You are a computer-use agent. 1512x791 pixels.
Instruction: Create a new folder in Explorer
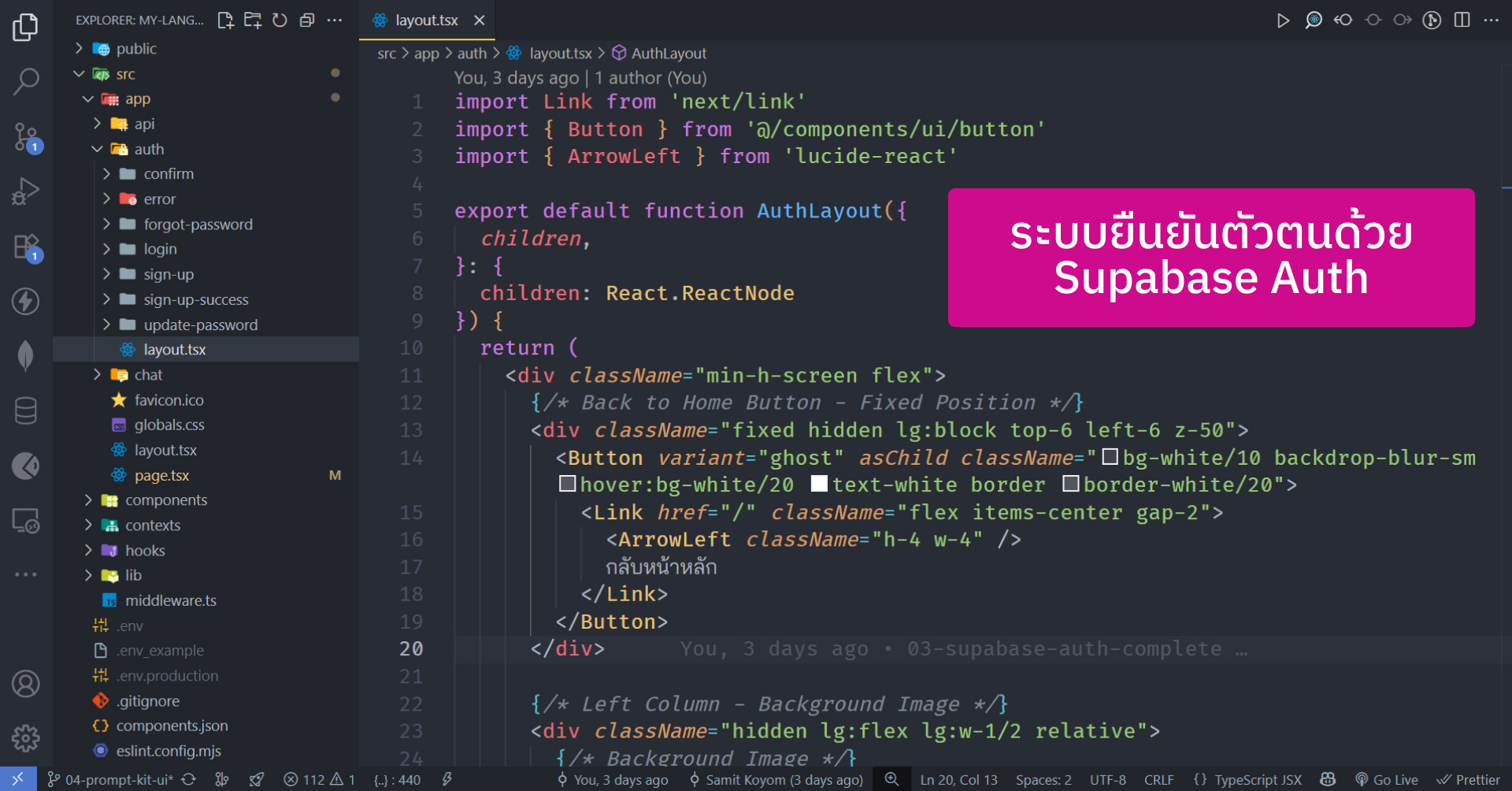(252, 20)
